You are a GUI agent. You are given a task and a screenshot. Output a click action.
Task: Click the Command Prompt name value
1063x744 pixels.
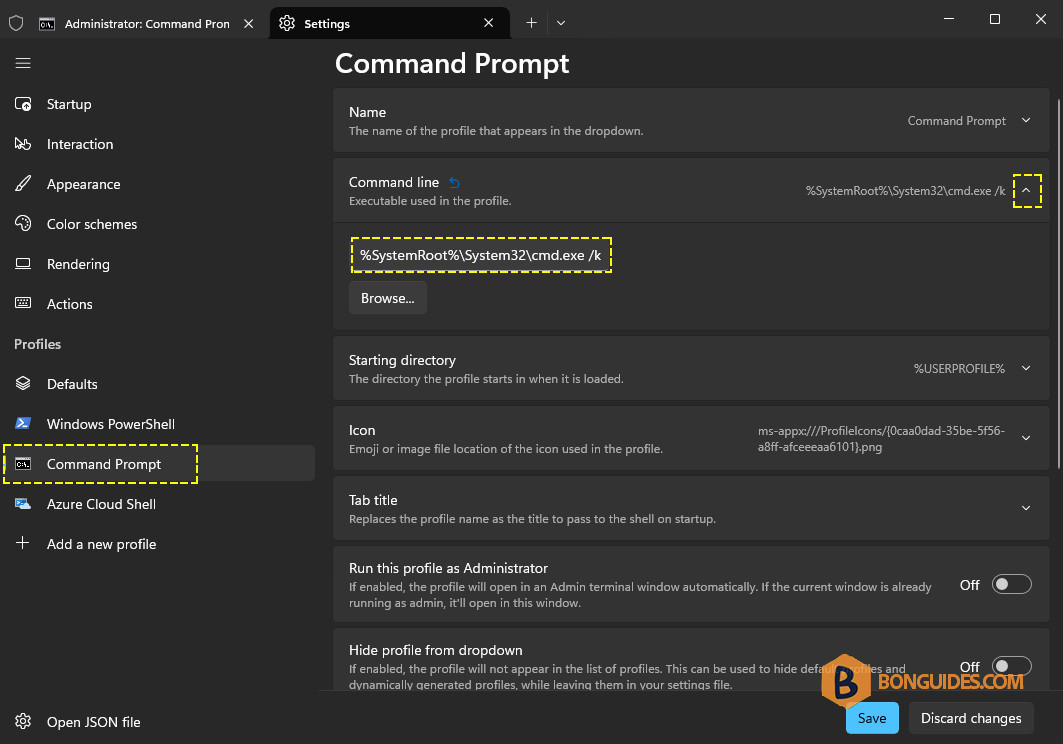957,121
